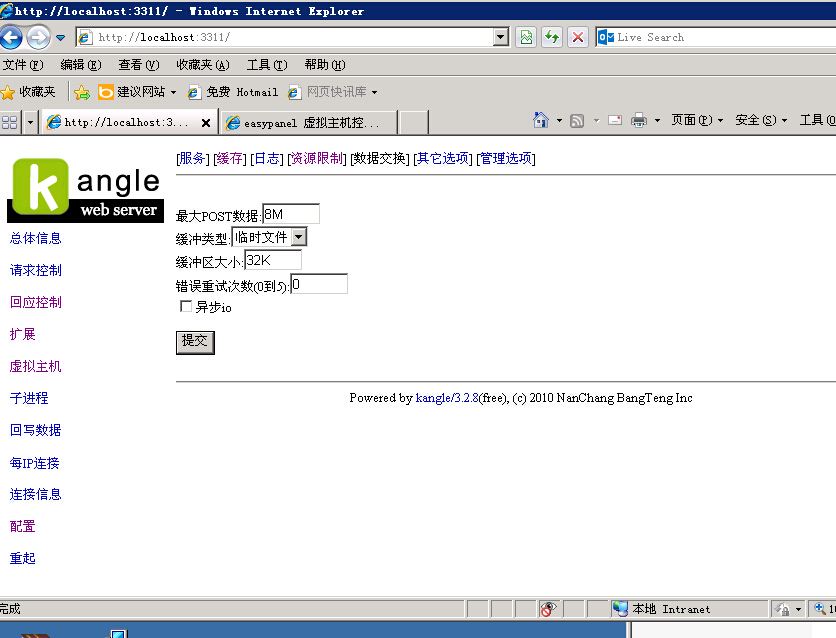This screenshot has width=836, height=638.
Task: Open the 编辑(E) menu
Action: pos(81,65)
